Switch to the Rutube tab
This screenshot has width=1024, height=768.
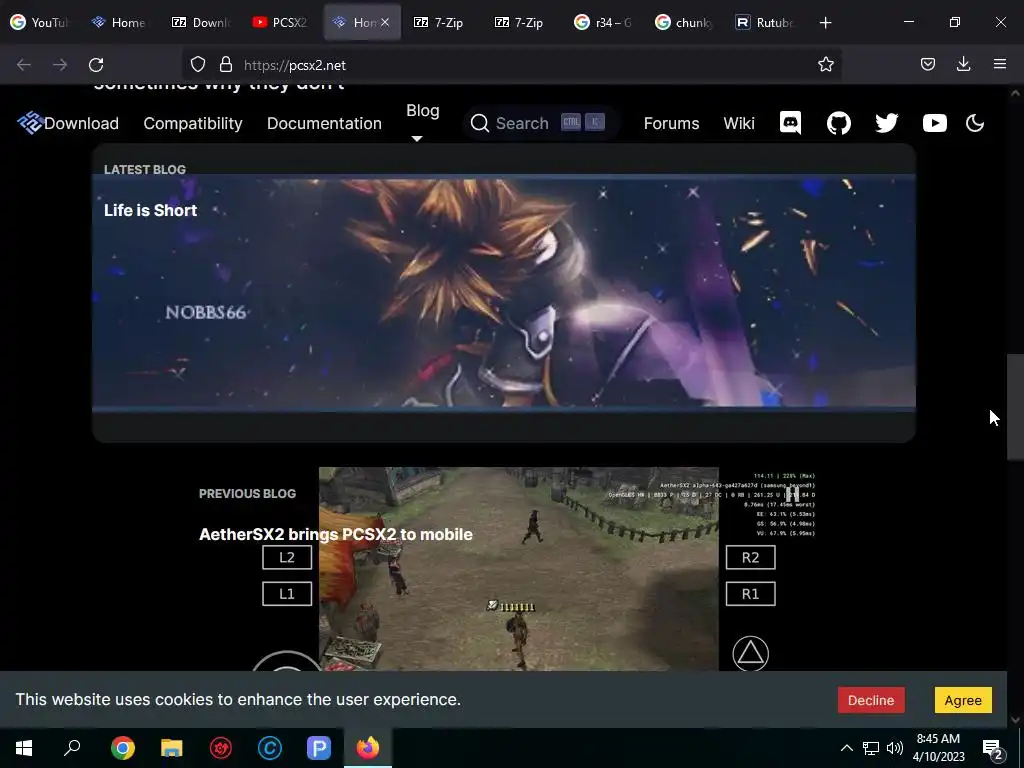[x=764, y=23]
